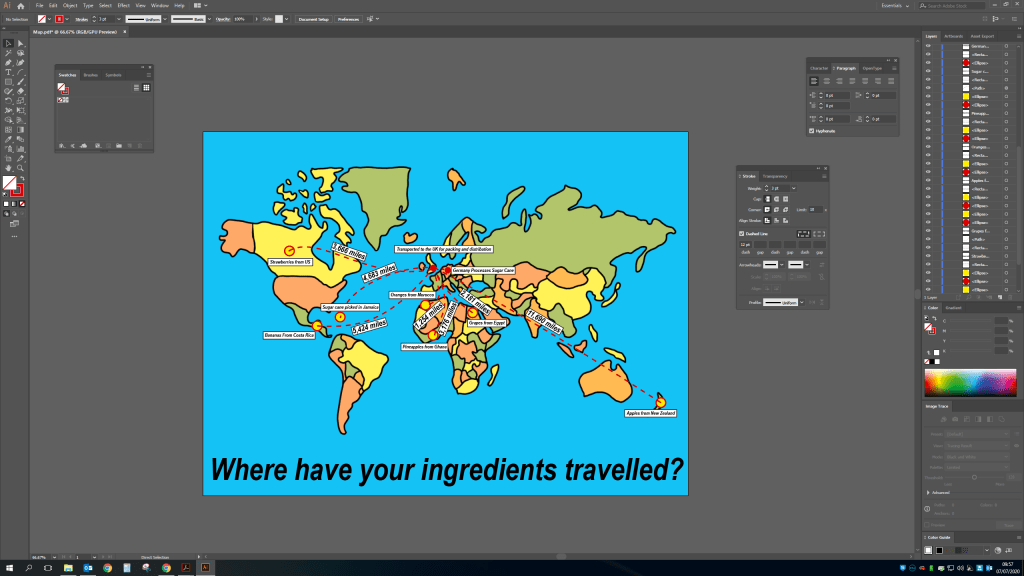Select the Rectangle tool

point(8,82)
